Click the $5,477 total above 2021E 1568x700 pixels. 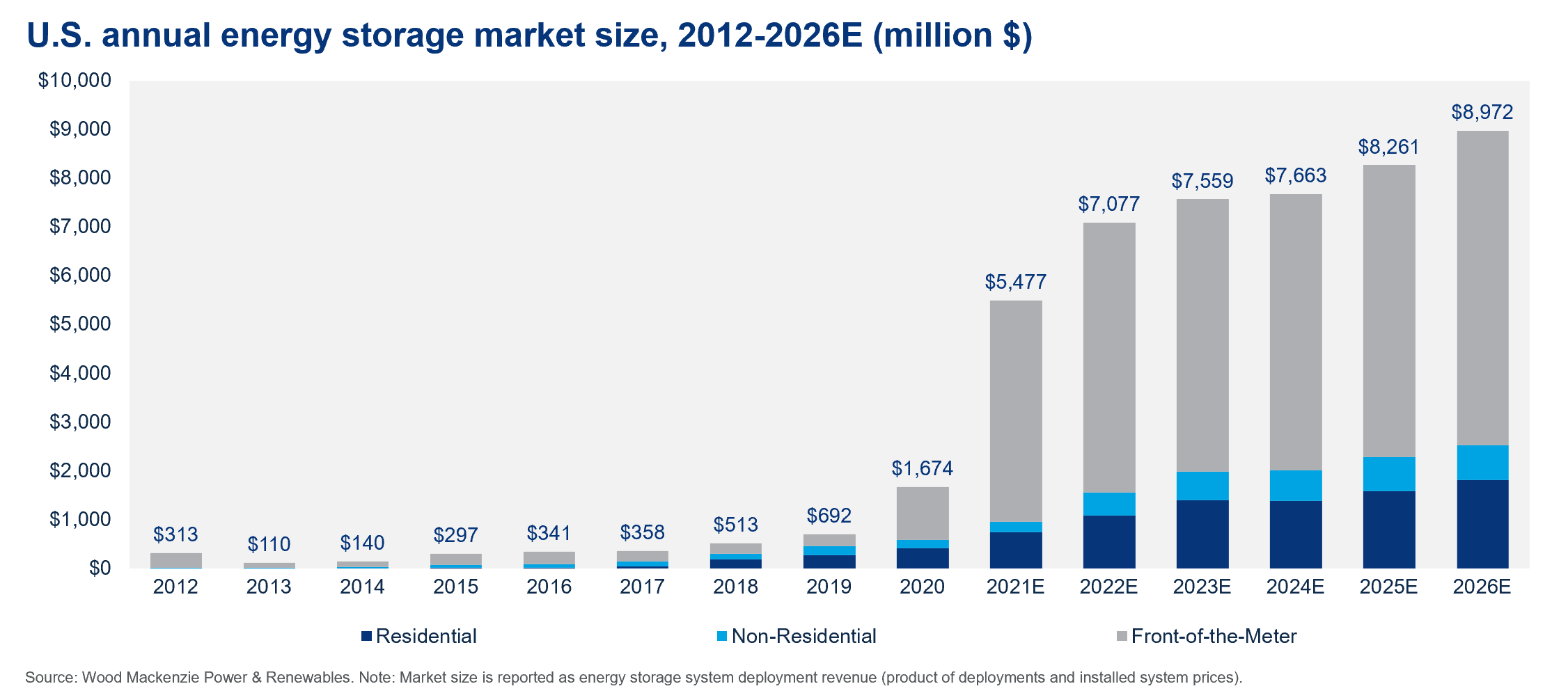[x=1015, y=282]
